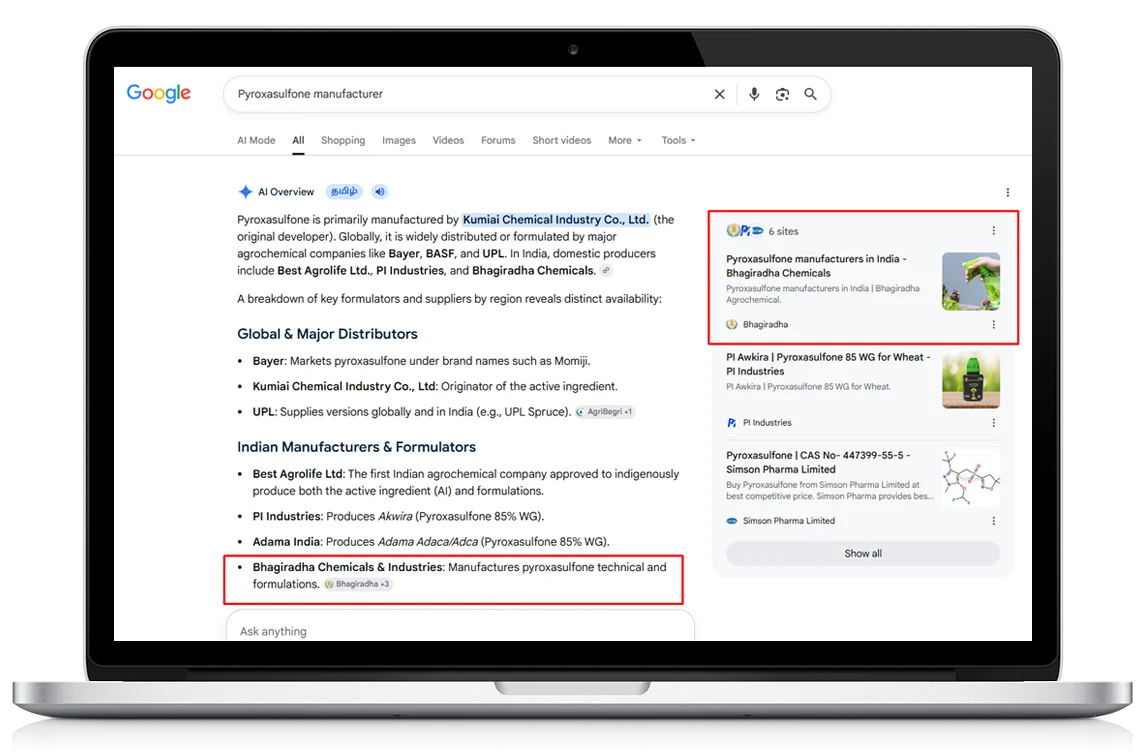Click the UPL Spruce bullet text
Image resolution: width=1145 pixels, height=756 pixels.
pos(412,412)
